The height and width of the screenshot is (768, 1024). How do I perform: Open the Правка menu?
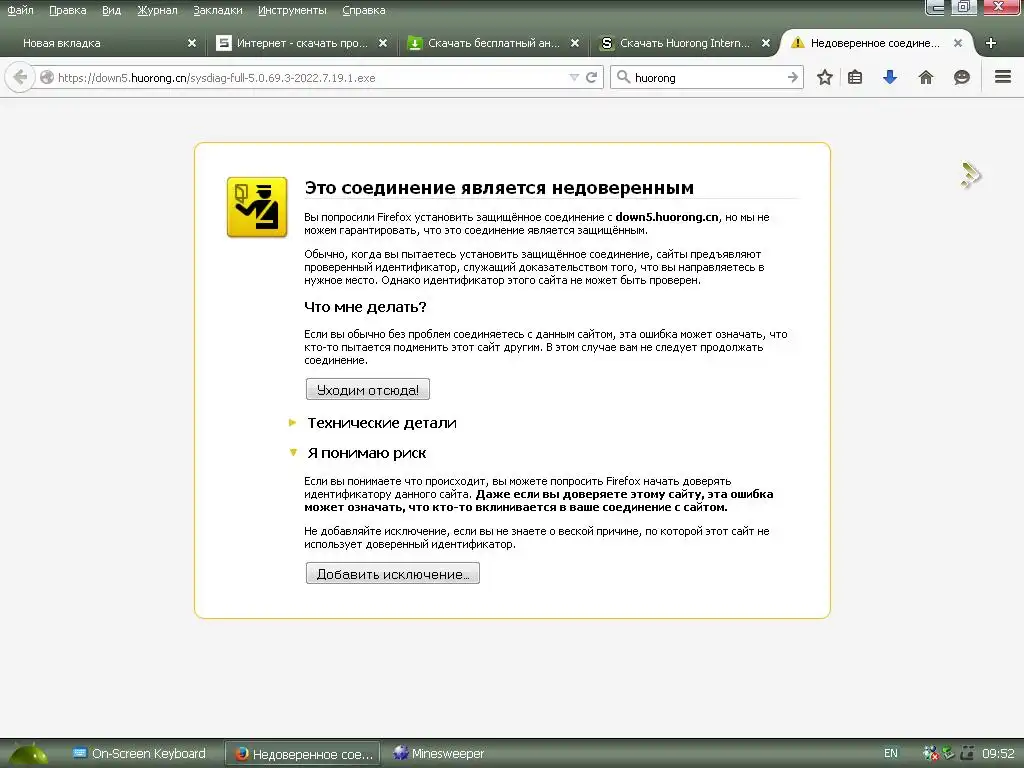pos(67,10)
